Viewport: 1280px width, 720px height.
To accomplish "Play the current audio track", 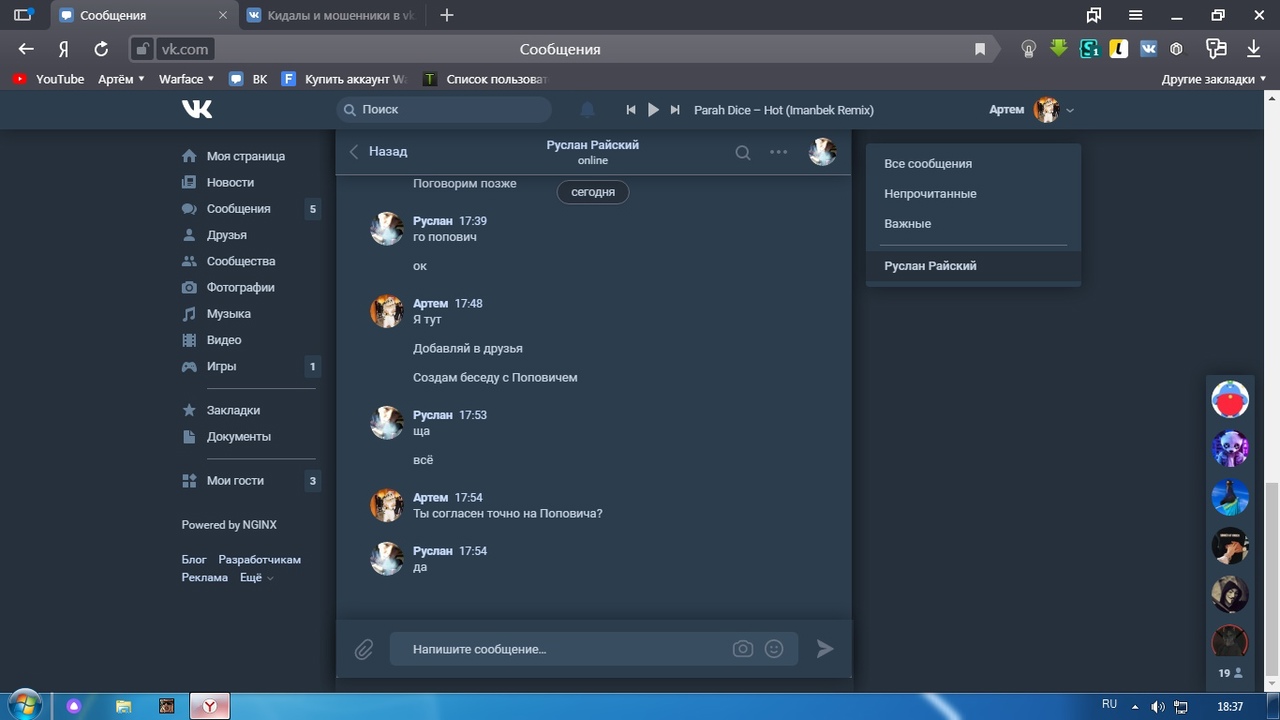I will [x=653, y=110].
